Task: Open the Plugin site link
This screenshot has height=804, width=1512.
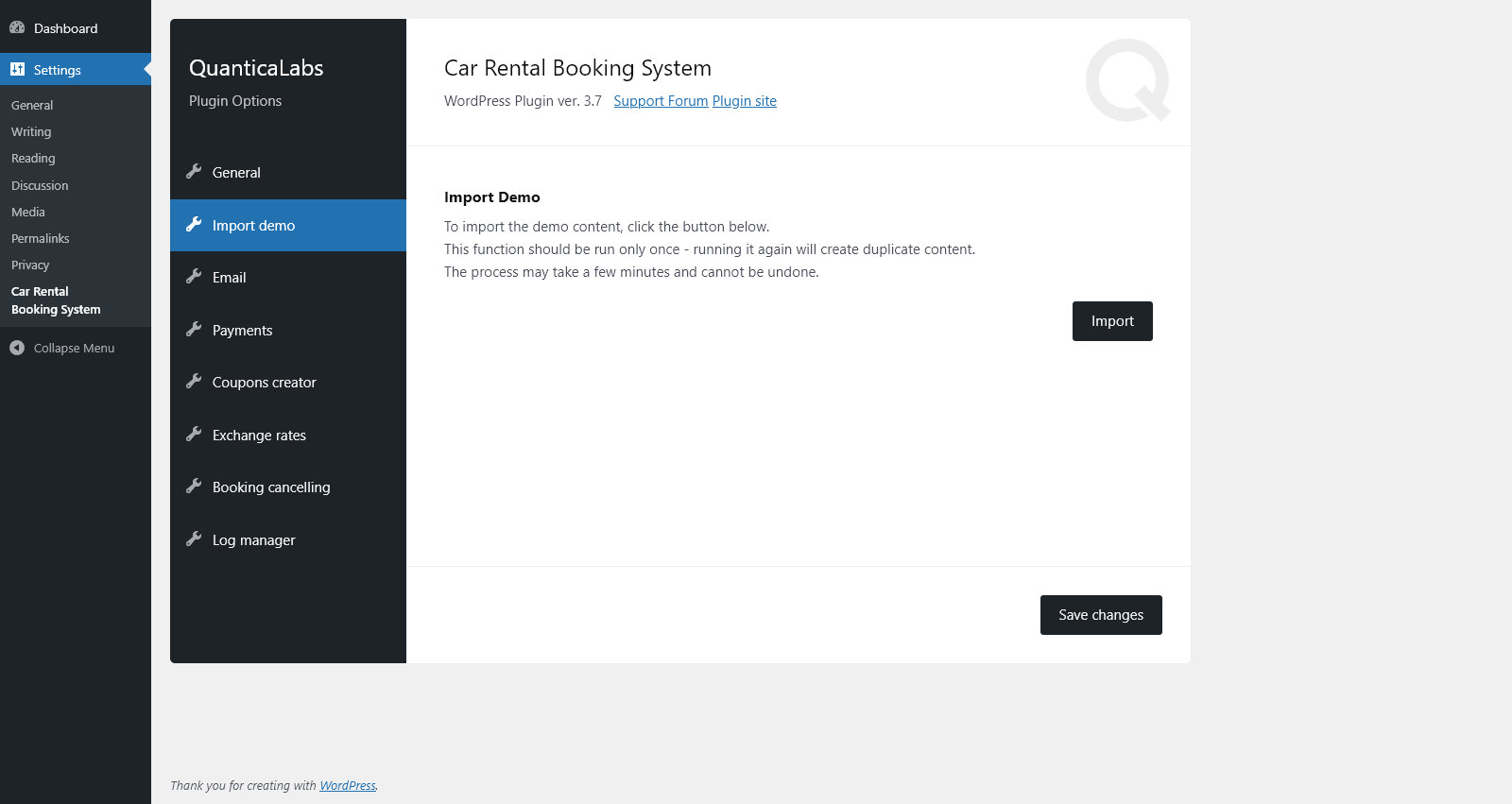Action: click(x=745, y=101)
